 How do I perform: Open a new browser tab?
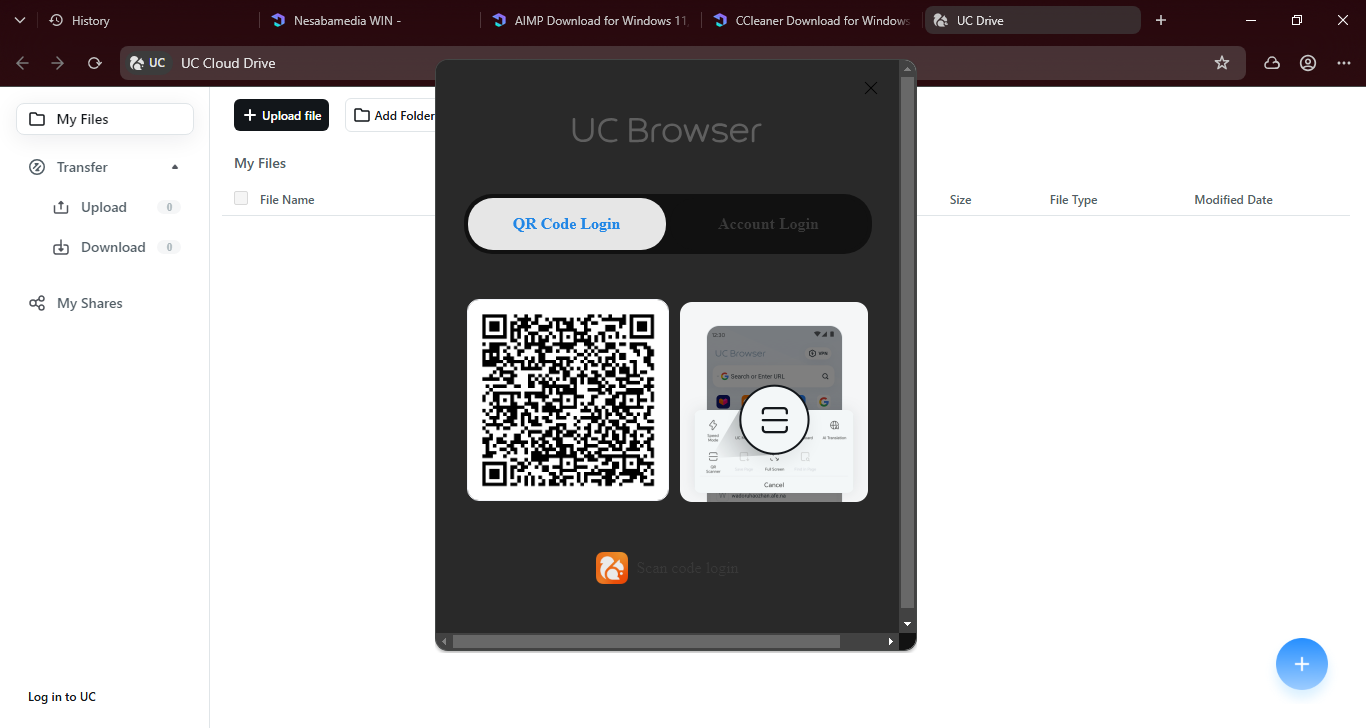coord(1160,20)
